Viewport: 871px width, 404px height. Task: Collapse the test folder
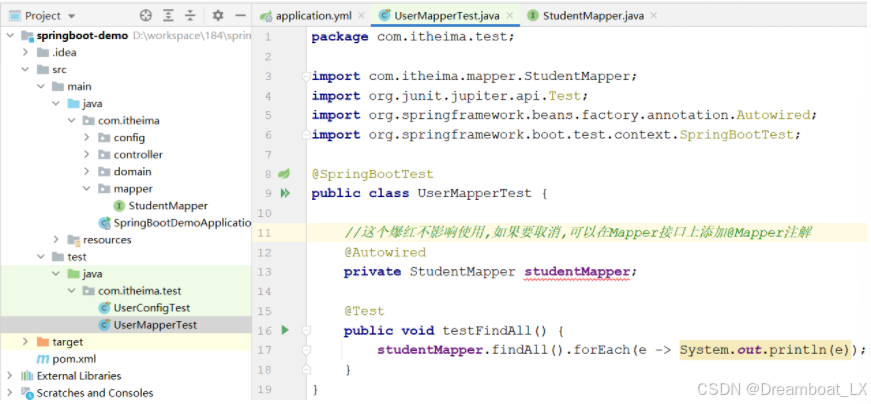click(41, 257)
